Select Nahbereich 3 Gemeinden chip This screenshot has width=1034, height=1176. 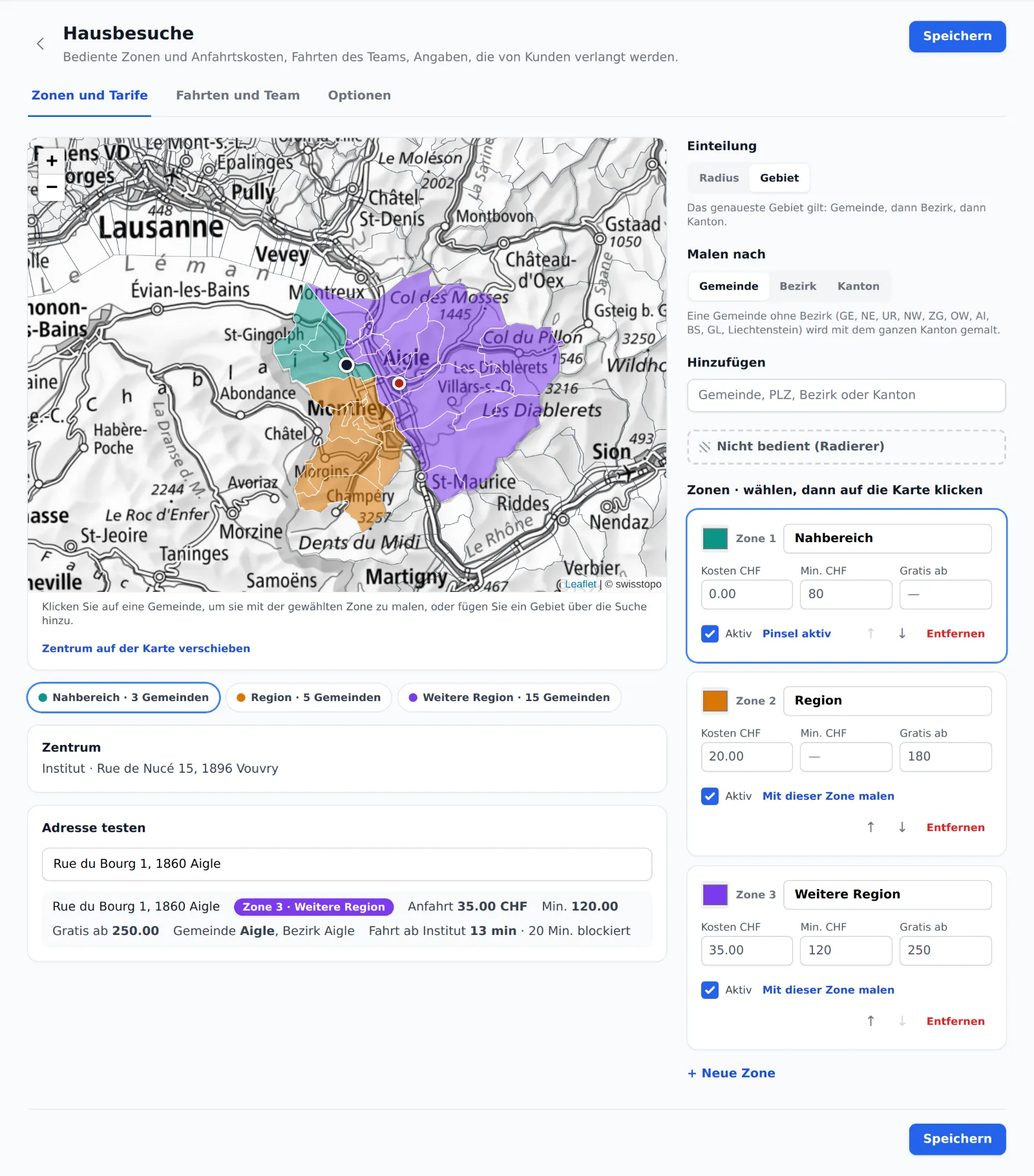[x=123, y=698]
